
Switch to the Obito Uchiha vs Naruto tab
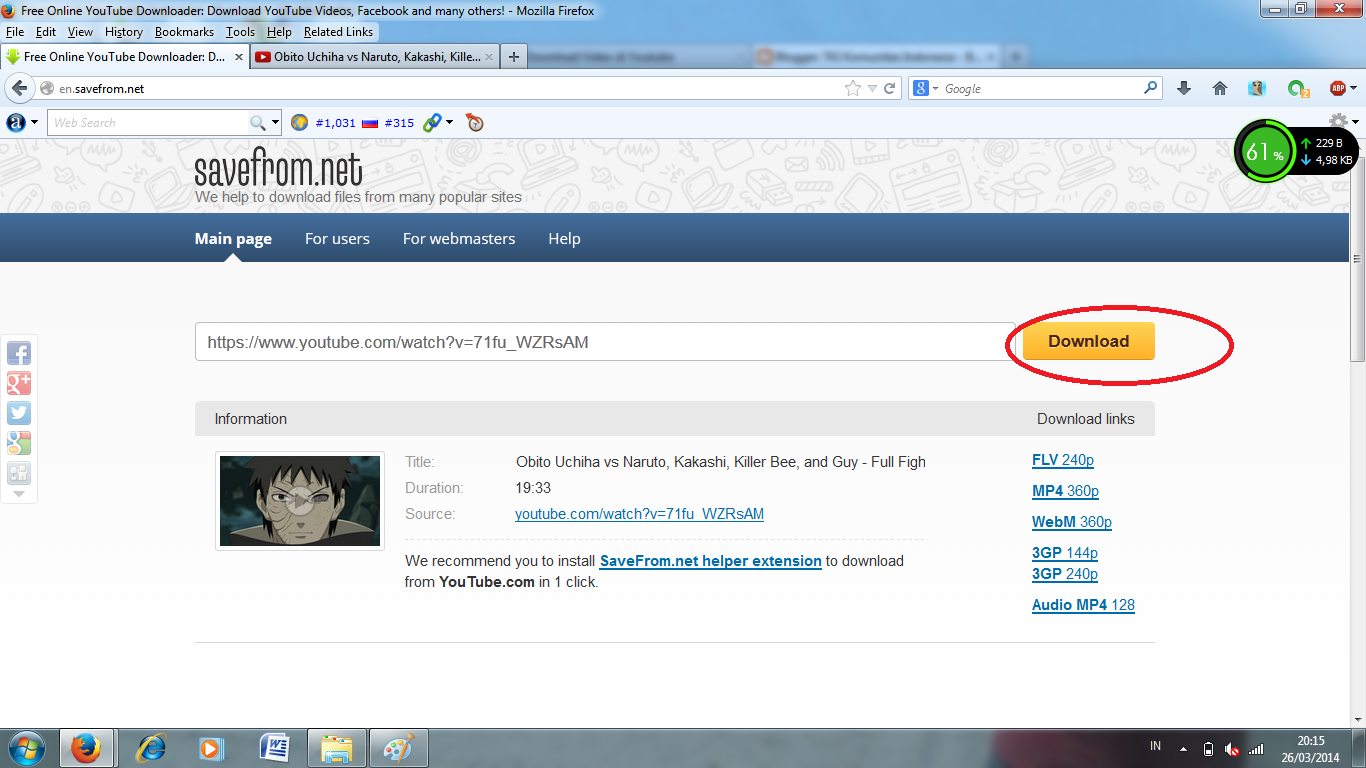(x=373, y=57)
